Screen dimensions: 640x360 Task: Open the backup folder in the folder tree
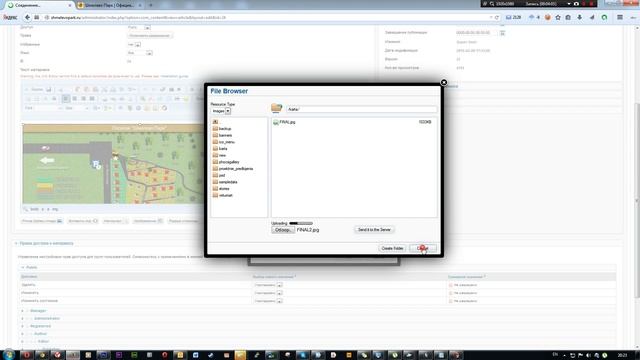point(222,129)
